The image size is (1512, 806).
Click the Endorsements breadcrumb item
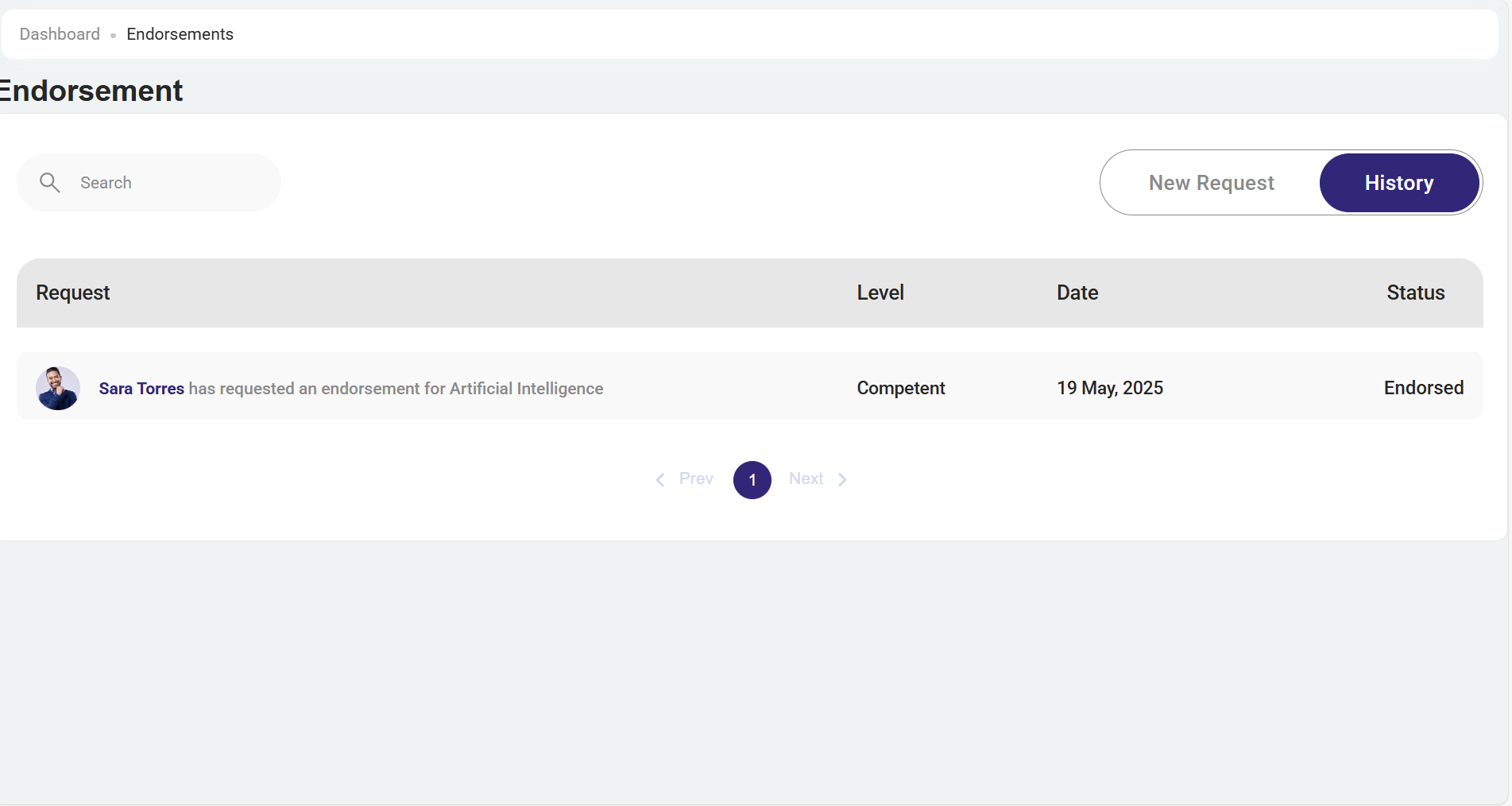point(180,34)
